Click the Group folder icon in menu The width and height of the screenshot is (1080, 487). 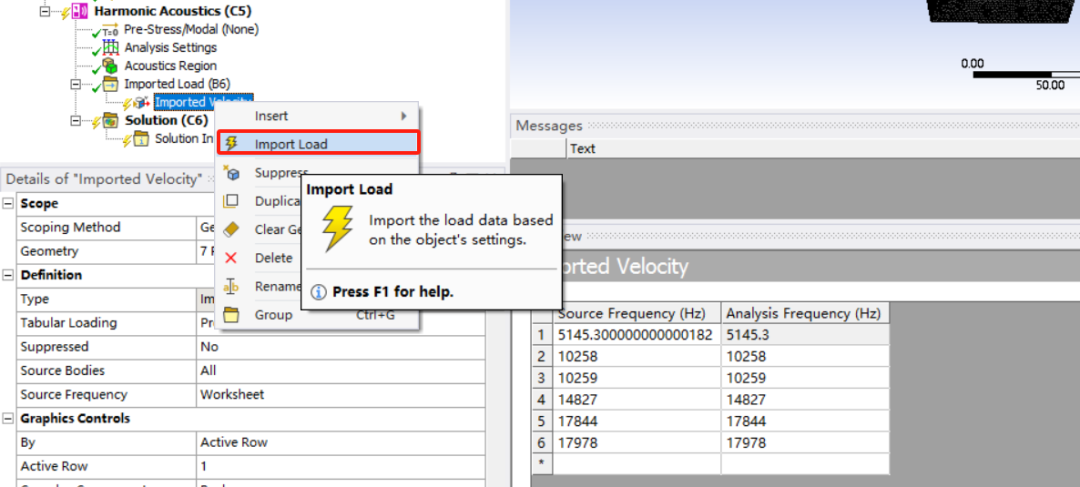point(231,315)
